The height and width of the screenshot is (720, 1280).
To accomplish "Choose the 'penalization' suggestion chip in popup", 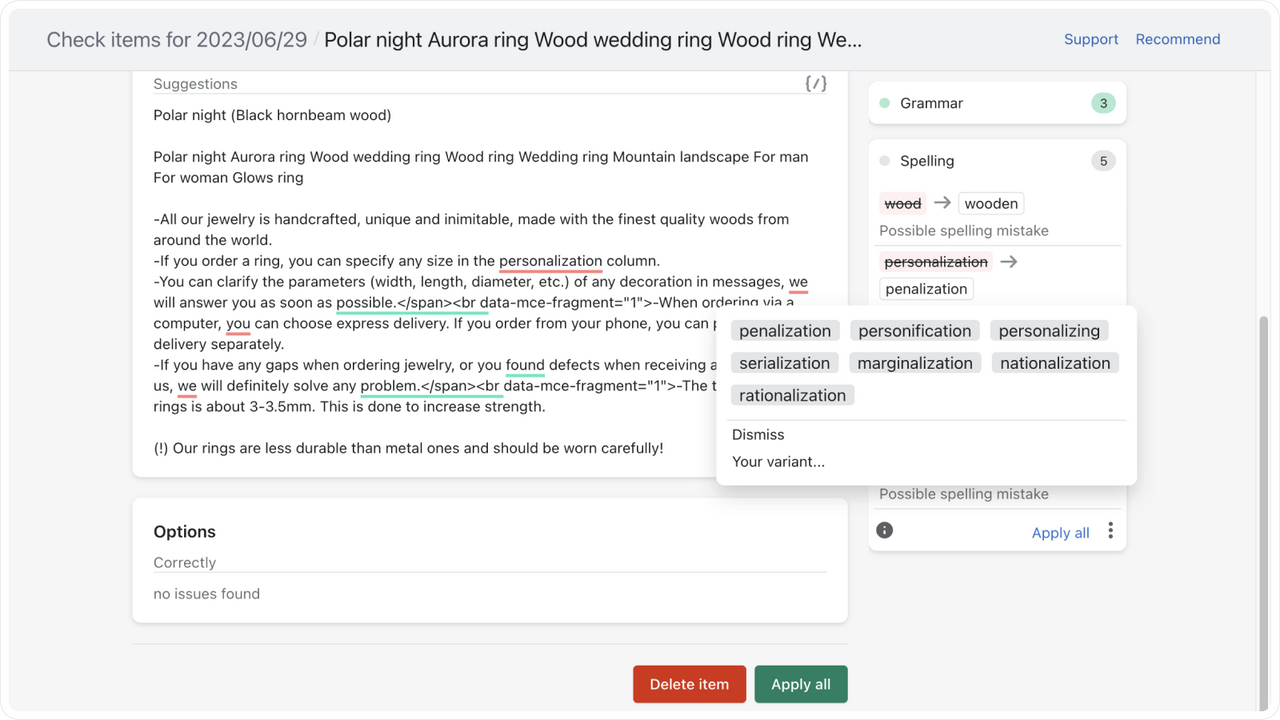I will 785,331.
